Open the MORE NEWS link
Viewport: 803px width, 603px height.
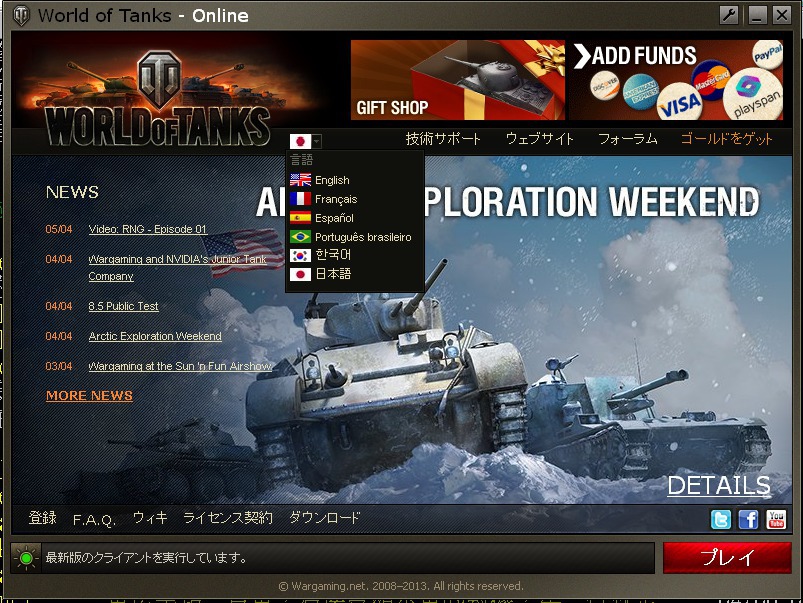pyautogui.click(x=89, y=396)
